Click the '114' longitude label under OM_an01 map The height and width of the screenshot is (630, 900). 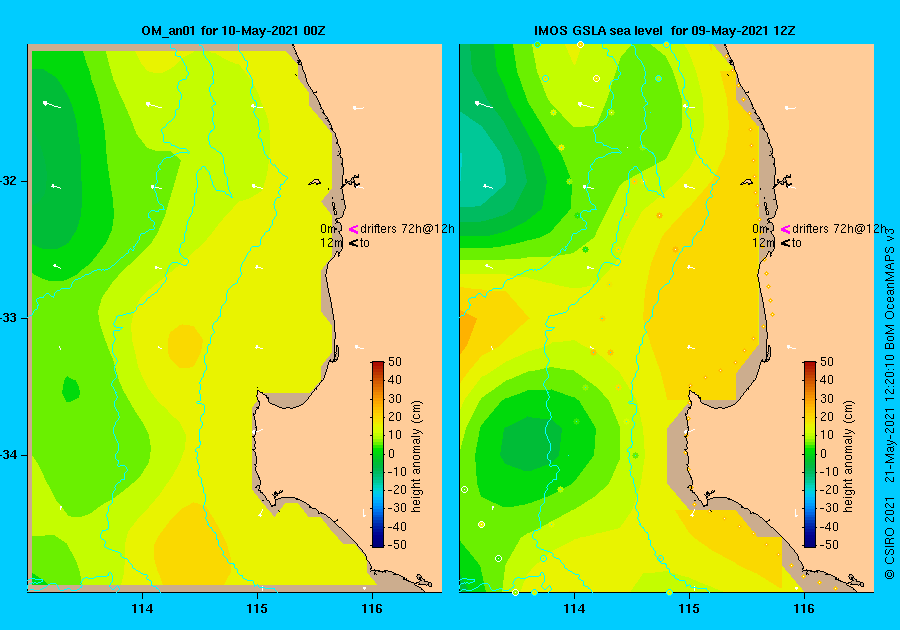[142, 609]
